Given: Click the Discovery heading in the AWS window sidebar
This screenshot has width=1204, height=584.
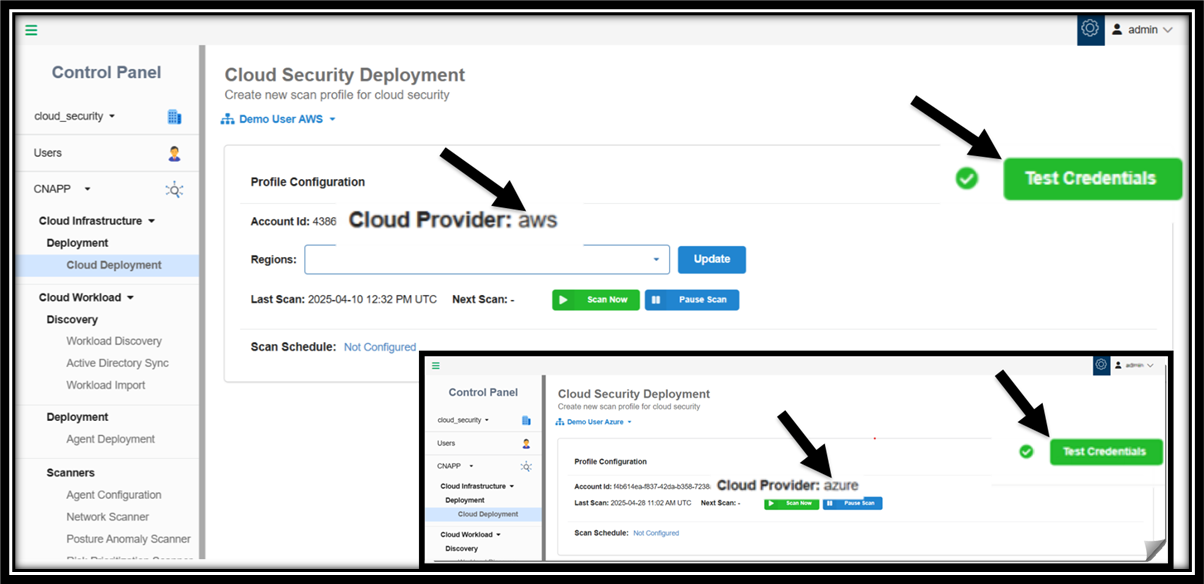Looking at the screenshot, I should pyautogui.click(x=72, y=320).
